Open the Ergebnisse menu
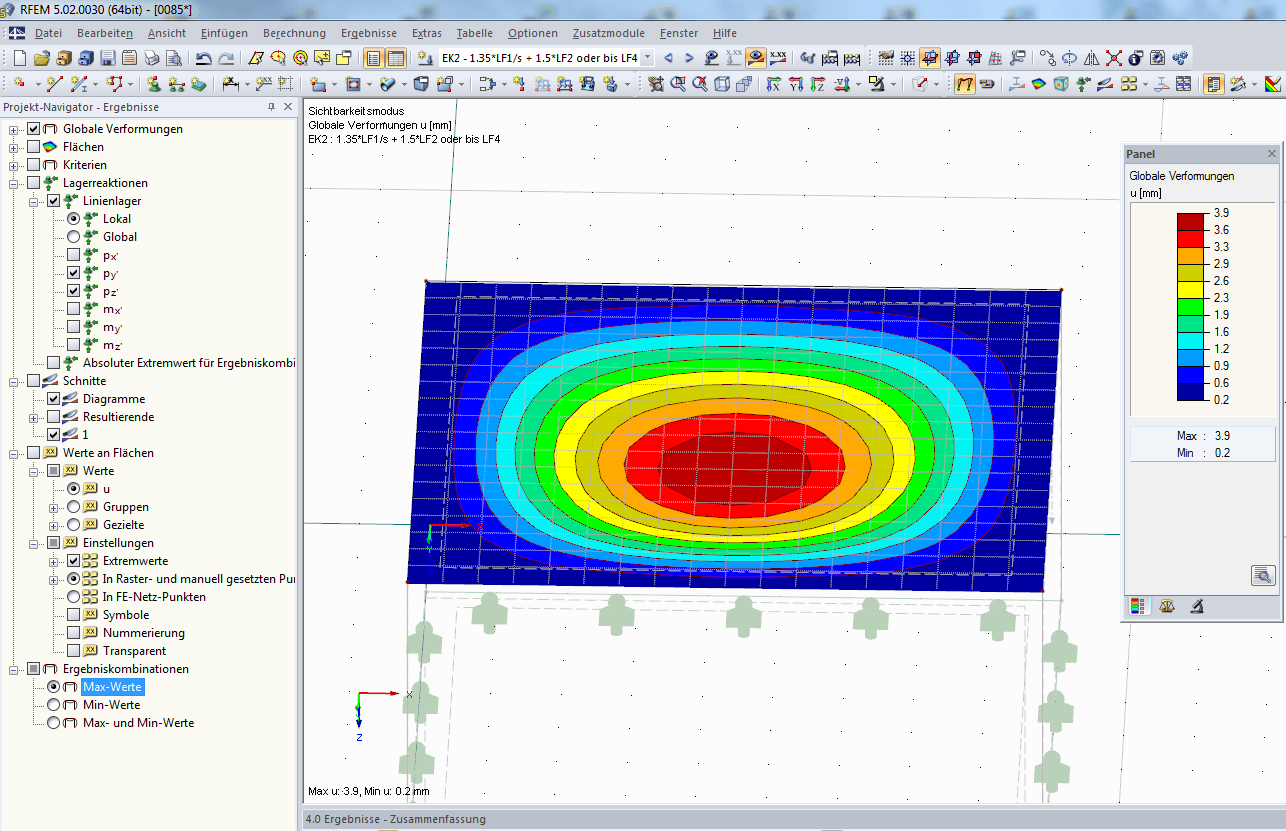This screenshot has width=1286, height=831. (x=369, y=33)
